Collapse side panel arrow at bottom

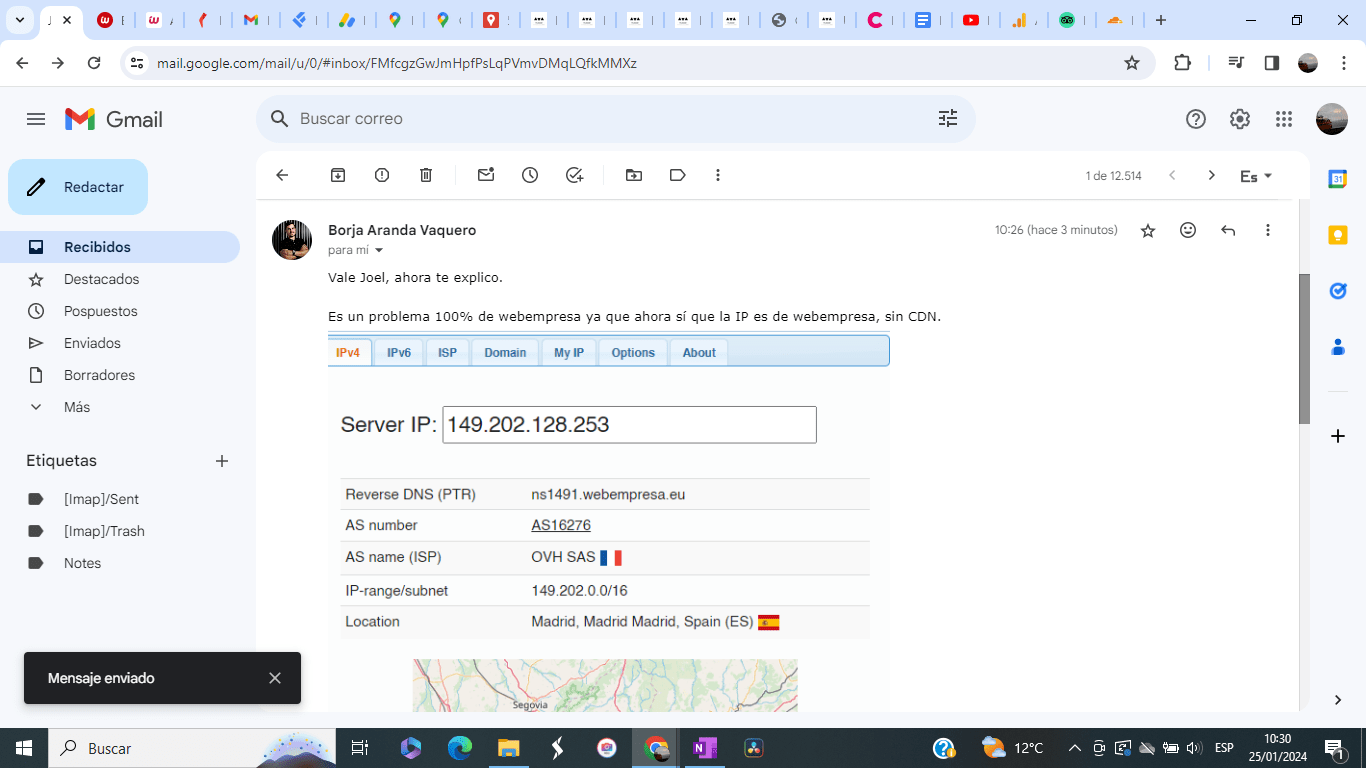(1338, 699)
